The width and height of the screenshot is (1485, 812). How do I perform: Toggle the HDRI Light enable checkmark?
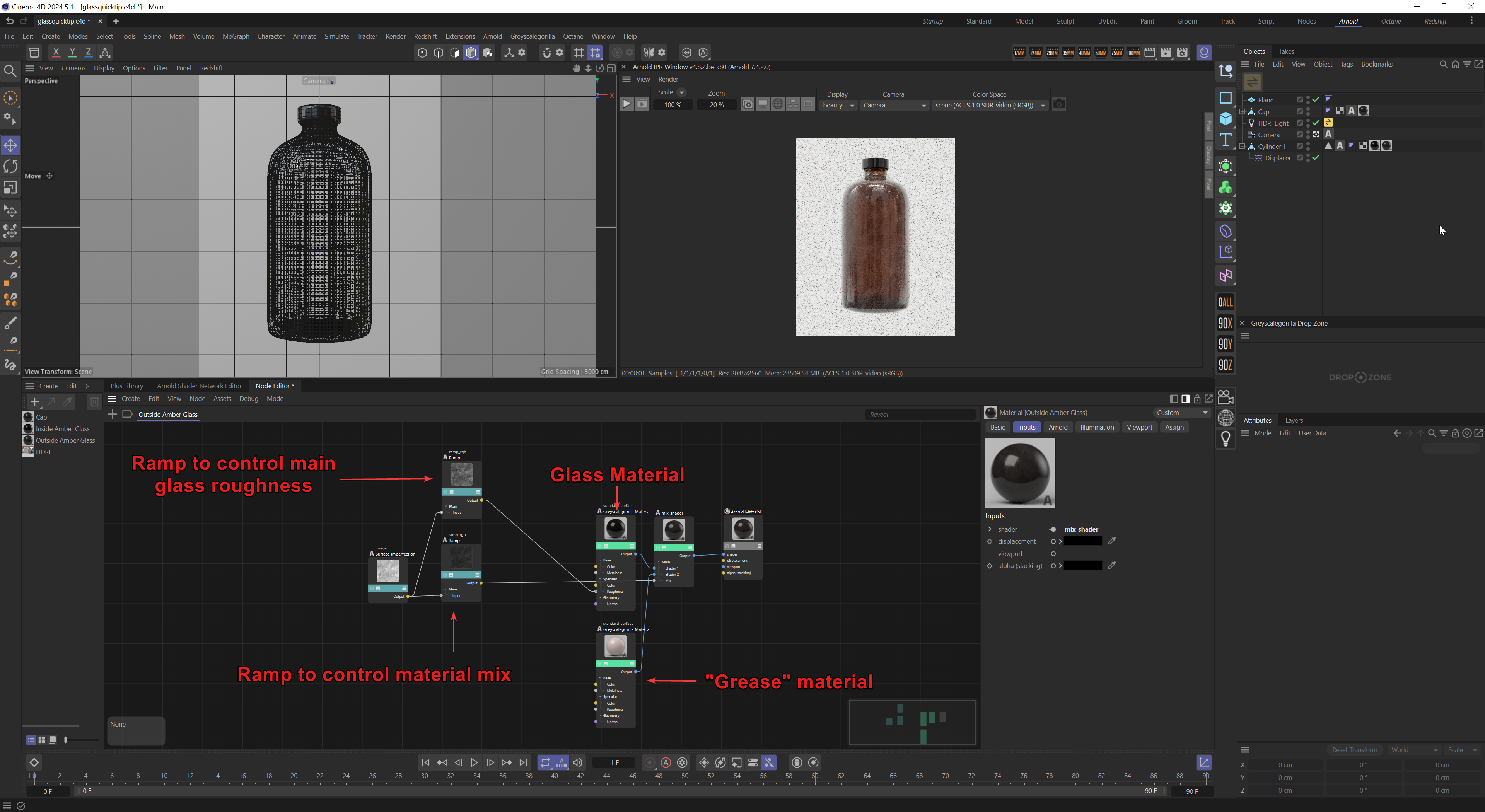(1316, 123)
